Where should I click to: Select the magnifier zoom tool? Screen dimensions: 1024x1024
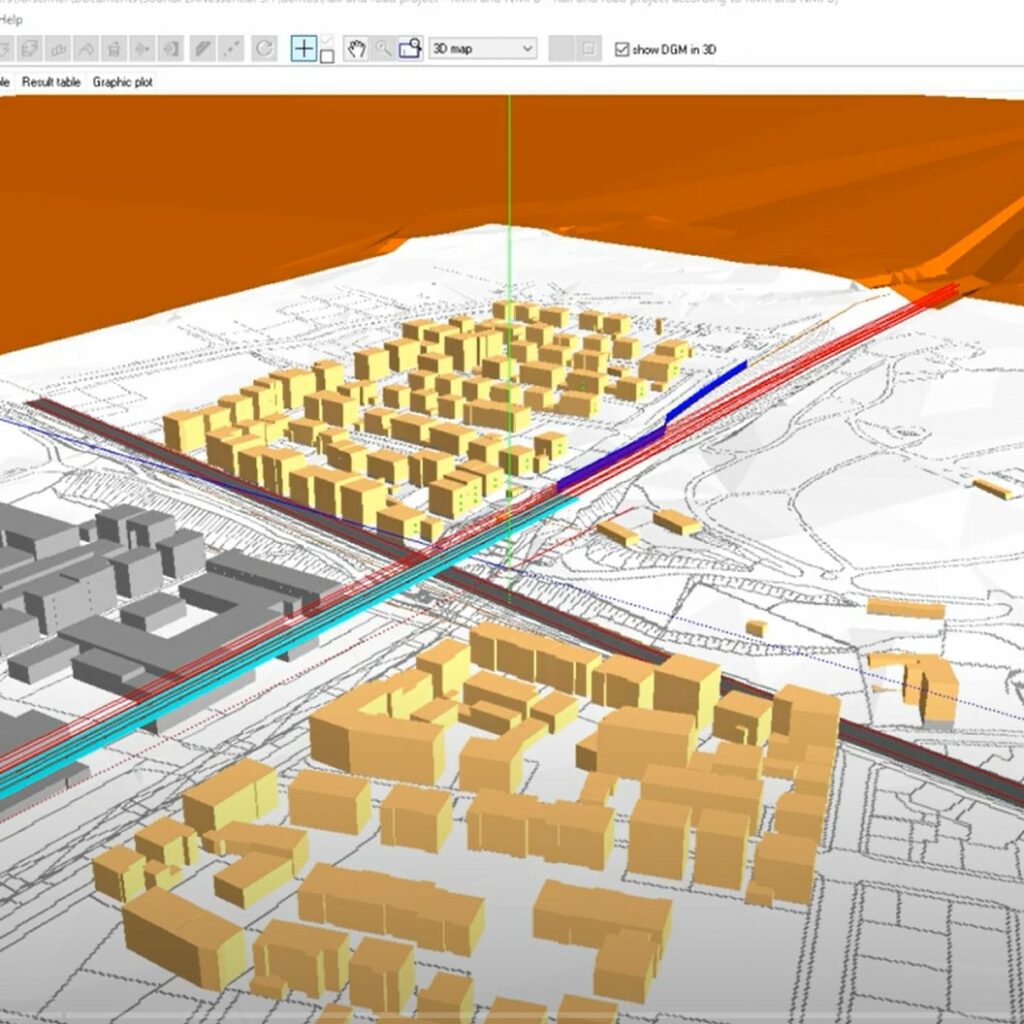coord(383,49)
